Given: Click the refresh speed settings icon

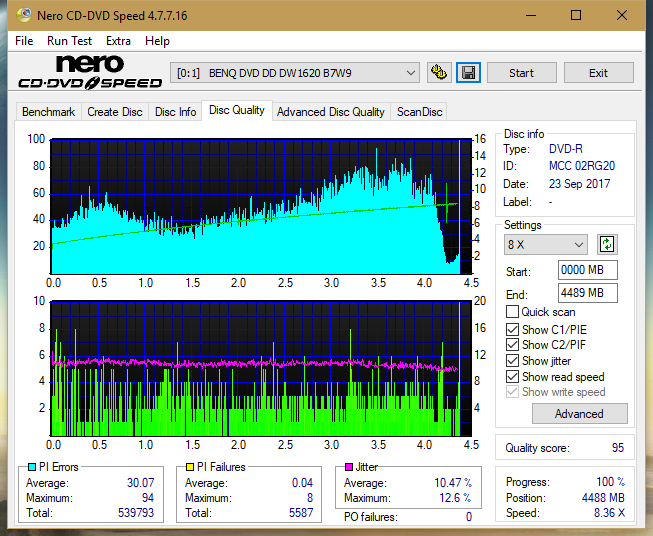Looking at the screenshot, I should coord(607,244).
